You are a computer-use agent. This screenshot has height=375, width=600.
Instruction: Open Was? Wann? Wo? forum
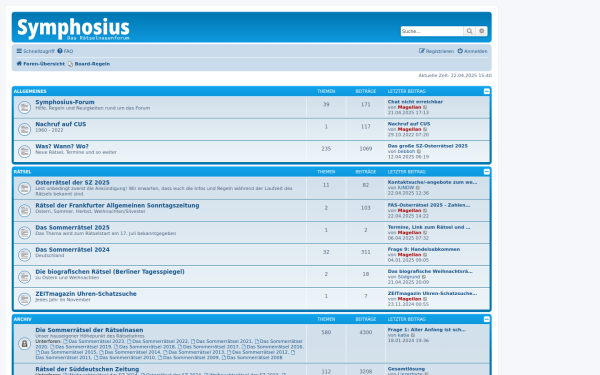click(62, 146)
